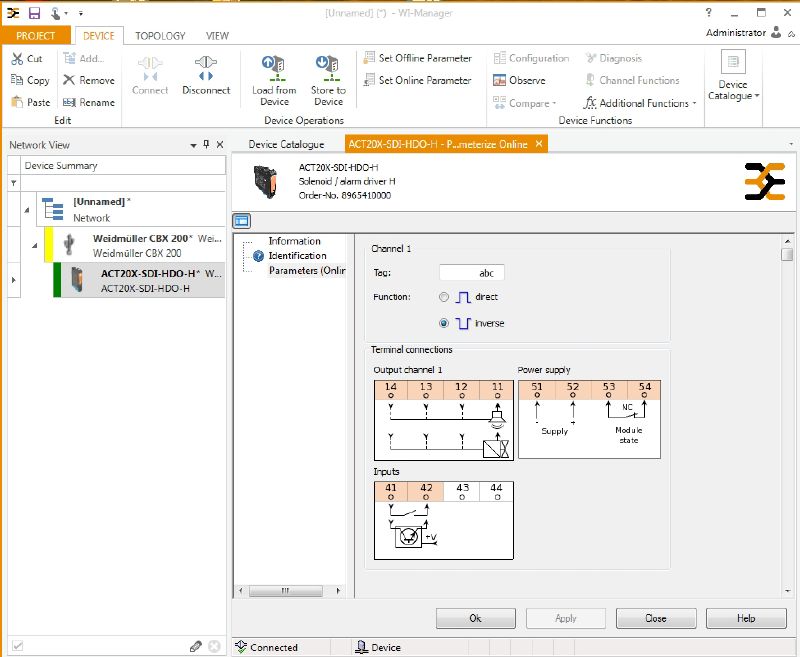Open the Device Catalogue document tab

pyautogui.click(x=286, y=144)
